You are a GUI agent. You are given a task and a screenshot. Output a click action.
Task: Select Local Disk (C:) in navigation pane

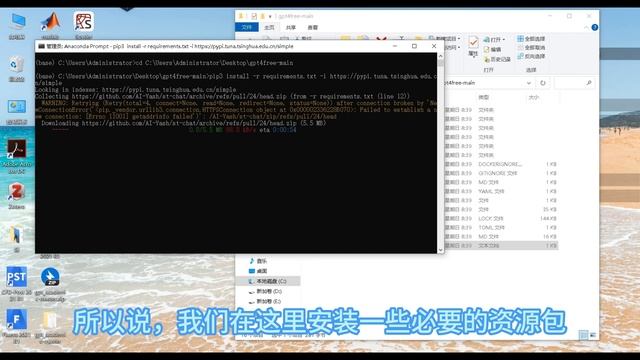[268, 281]
